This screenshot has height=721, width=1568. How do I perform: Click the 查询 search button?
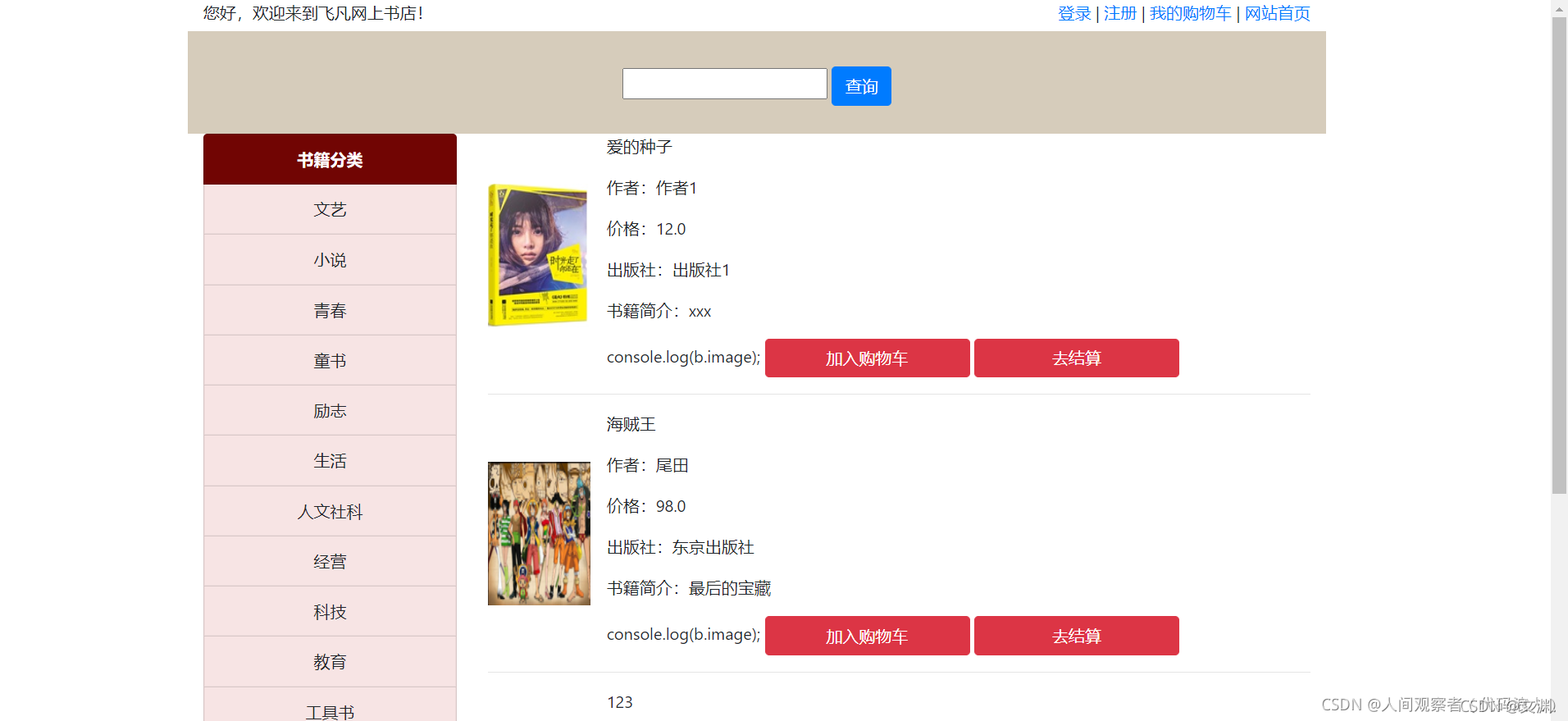(x=861, y=86)
